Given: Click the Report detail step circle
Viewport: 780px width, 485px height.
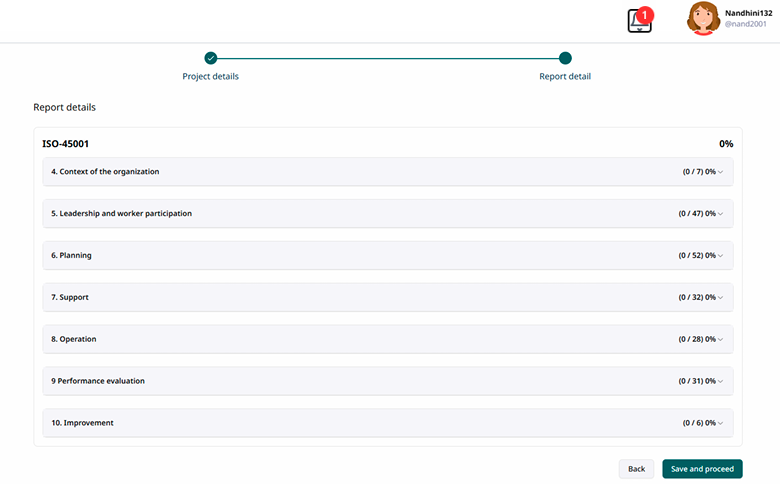Looking at the screenshot, I should tap(565, 58).
